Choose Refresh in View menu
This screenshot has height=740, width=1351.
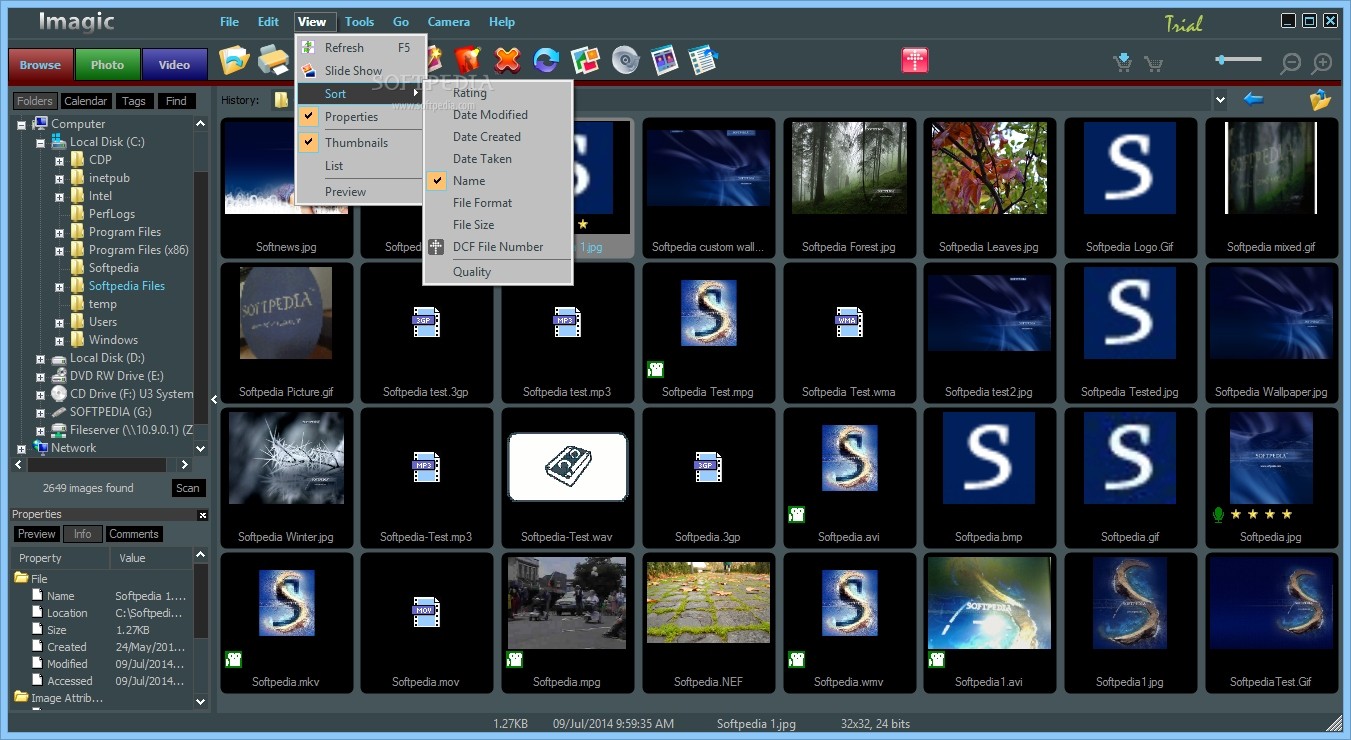click(x=361, y=47)
